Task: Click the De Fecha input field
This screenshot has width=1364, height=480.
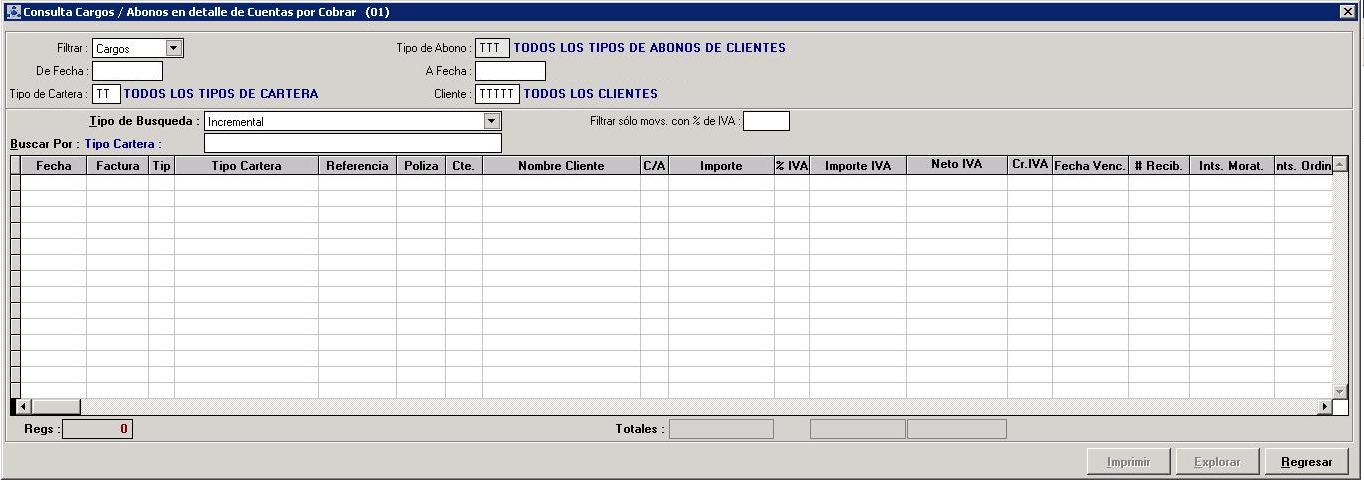Action: tap(127, 71)
